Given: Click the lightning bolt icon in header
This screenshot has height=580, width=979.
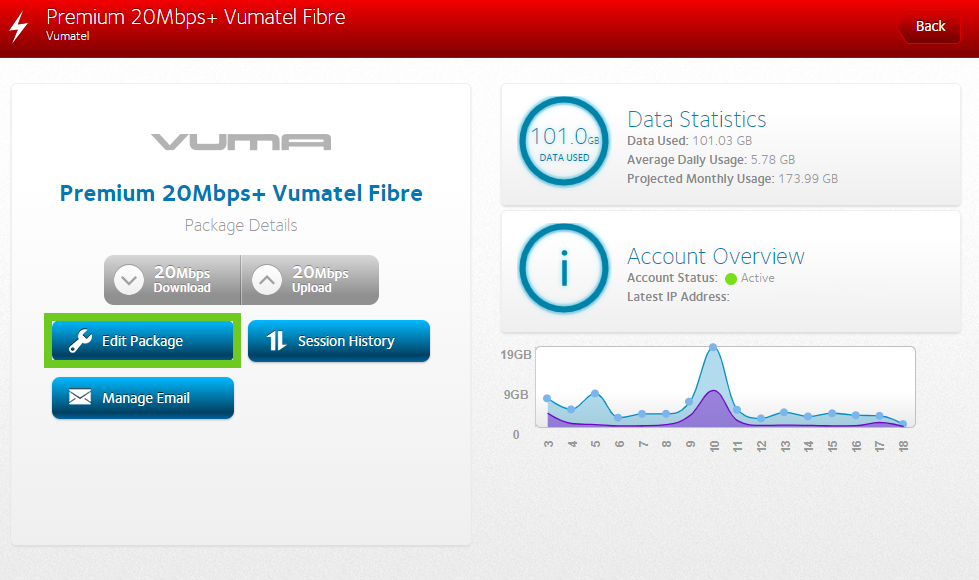Looking at the screenshot, I should 18,27.
